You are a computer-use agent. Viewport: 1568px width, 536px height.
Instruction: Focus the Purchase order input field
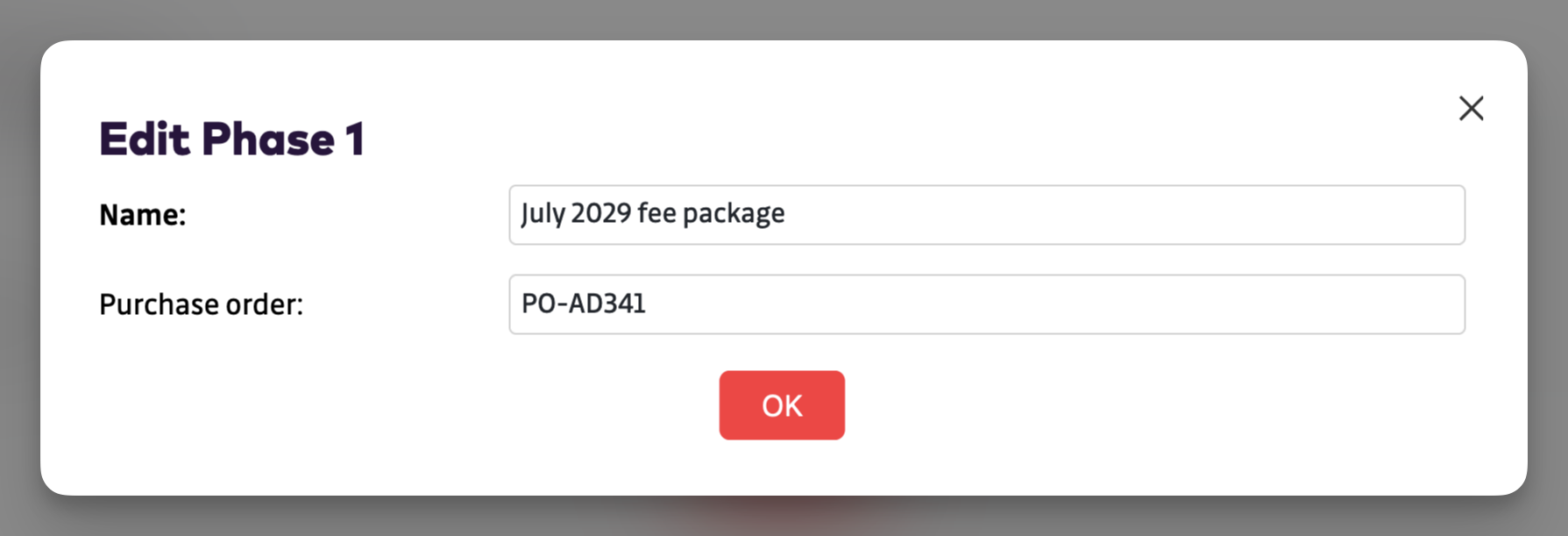986,304
